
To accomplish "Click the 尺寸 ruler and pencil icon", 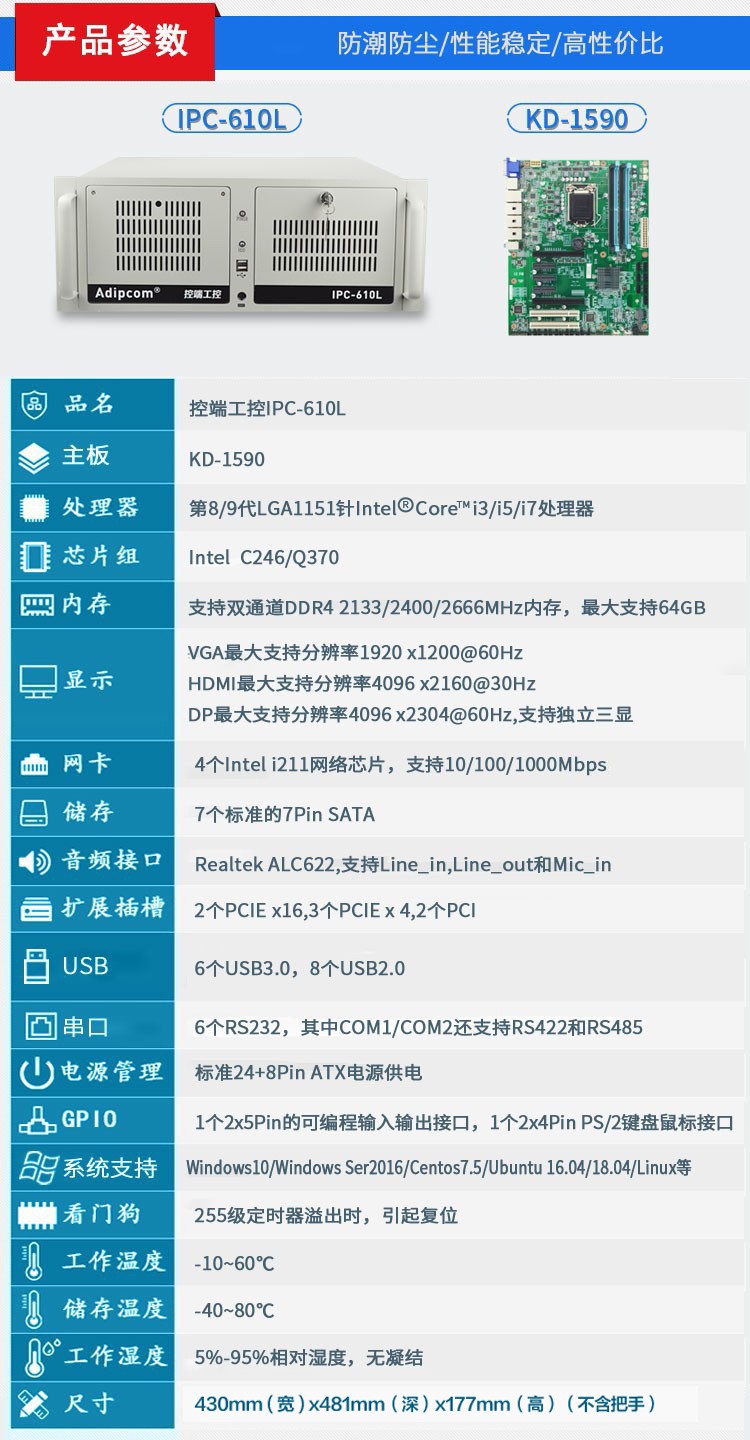I will pyautogui.click(x=34, y=1404).
